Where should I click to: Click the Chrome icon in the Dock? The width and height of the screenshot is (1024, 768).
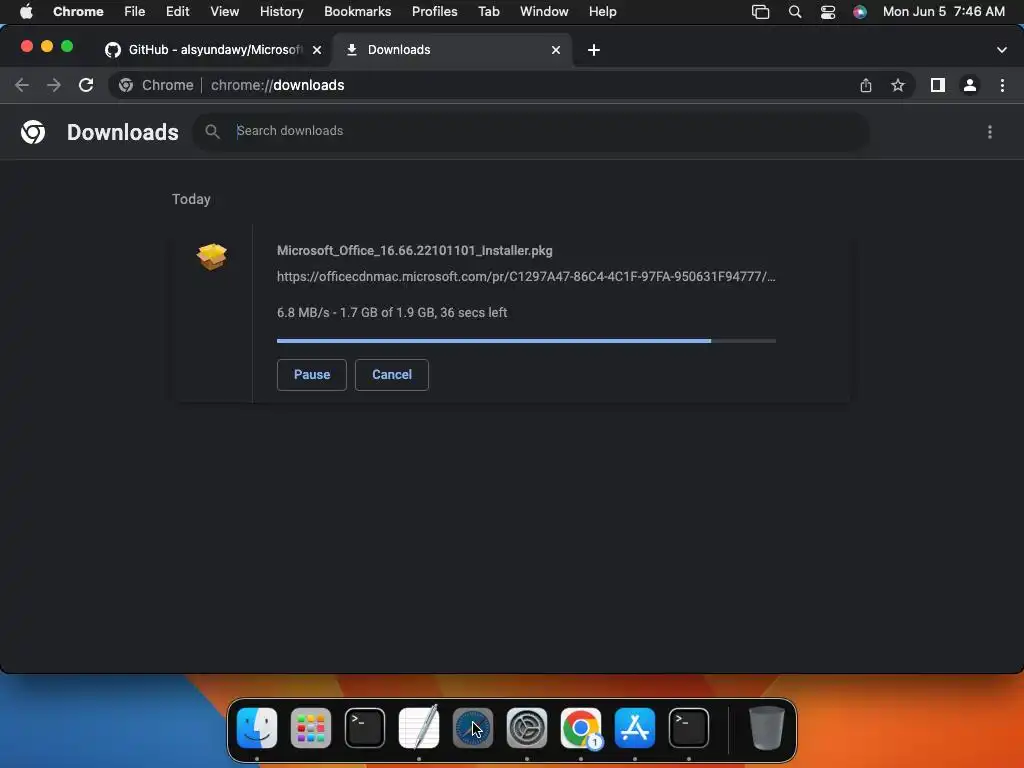581,728
